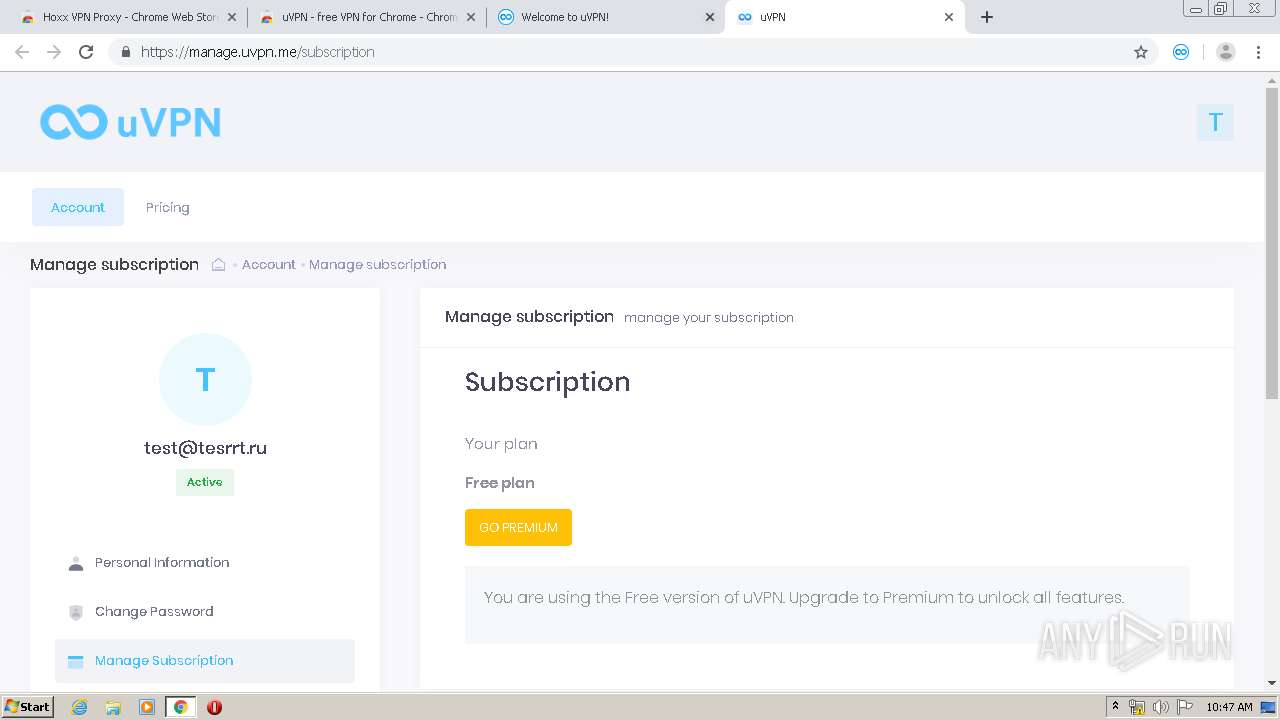
Task: Launch Internet Explorer from taskbar
Action: click(80, 707)
